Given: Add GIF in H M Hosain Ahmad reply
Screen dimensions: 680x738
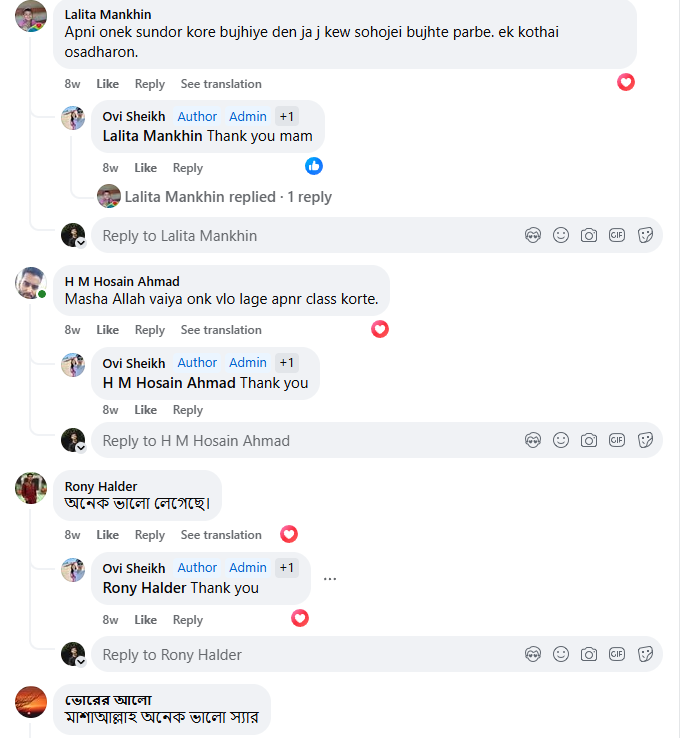Looking at the screenshot, I should (617, 440).
